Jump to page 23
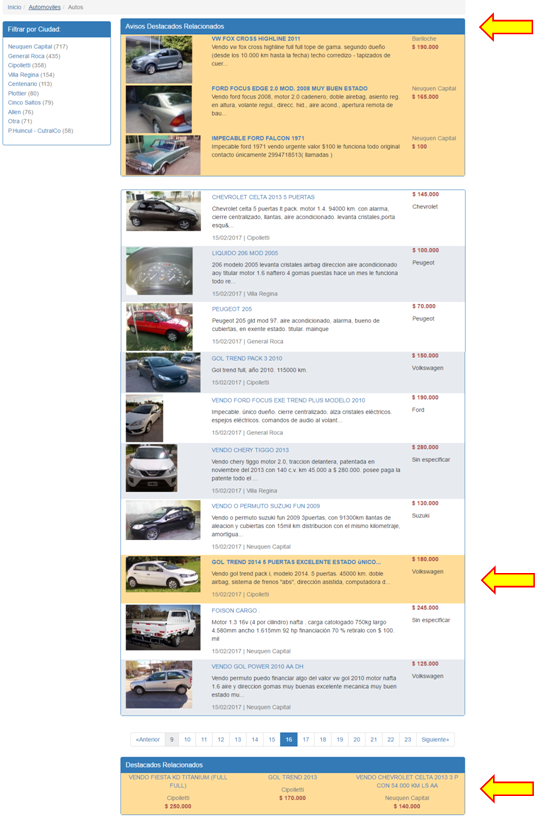 (408, 740)
